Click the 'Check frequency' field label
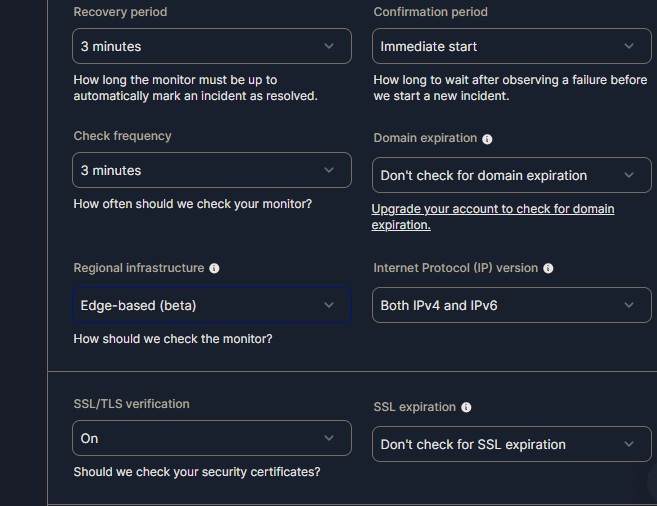657x506 pixels. click(122, 136)
